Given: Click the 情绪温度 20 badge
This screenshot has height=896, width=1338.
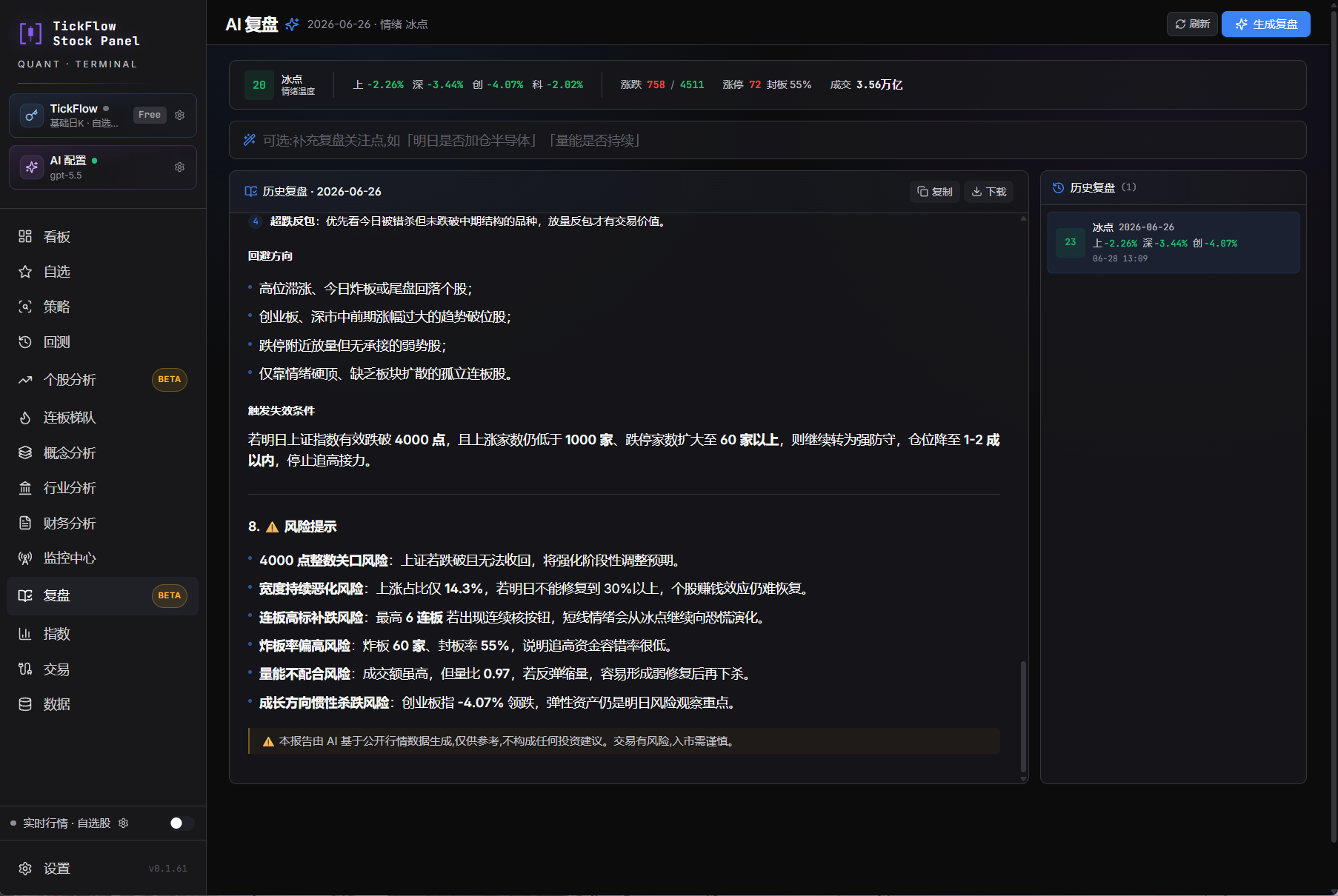Looking at the screenshot, I should pos(259,85).
